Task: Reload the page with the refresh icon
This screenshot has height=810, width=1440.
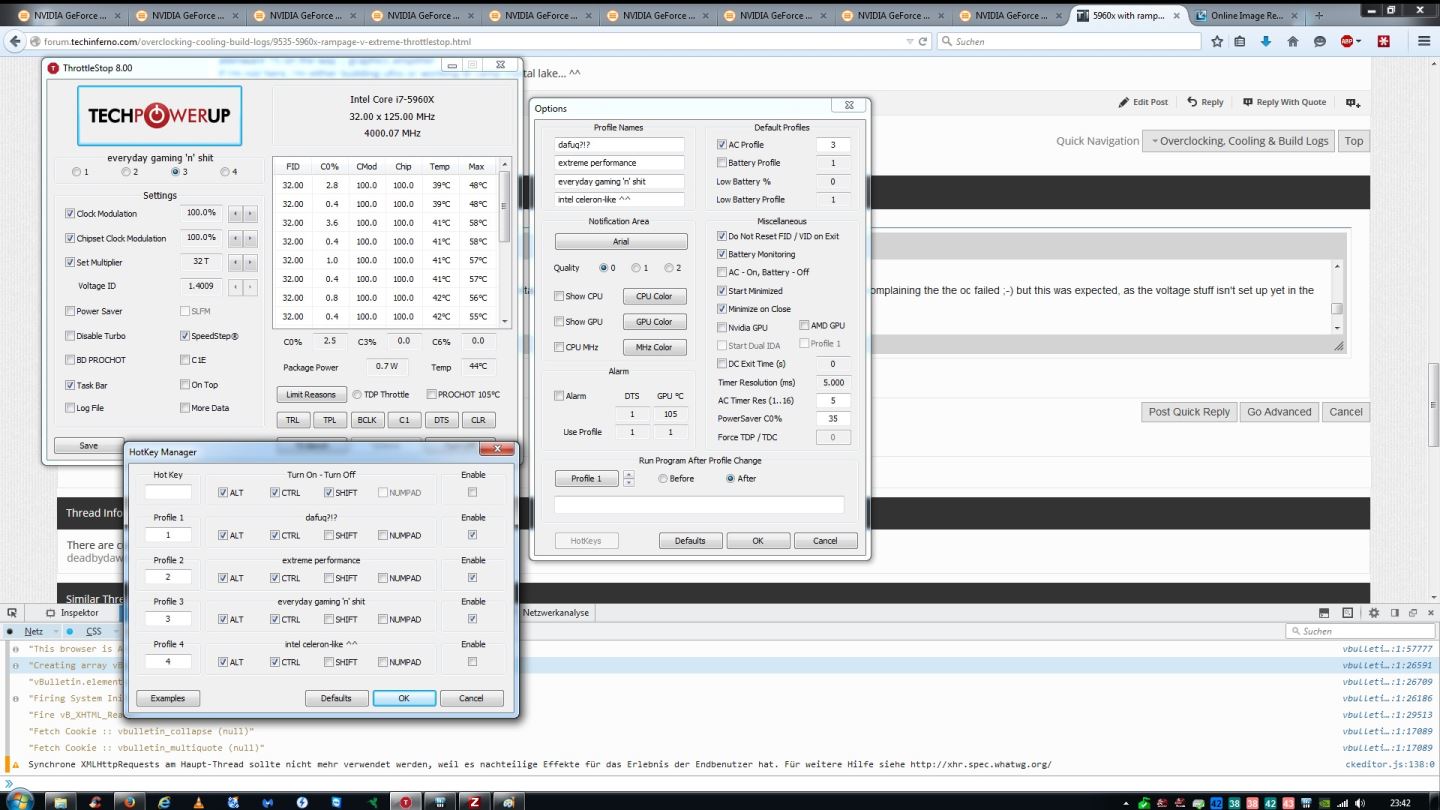Action: (921, 41)
